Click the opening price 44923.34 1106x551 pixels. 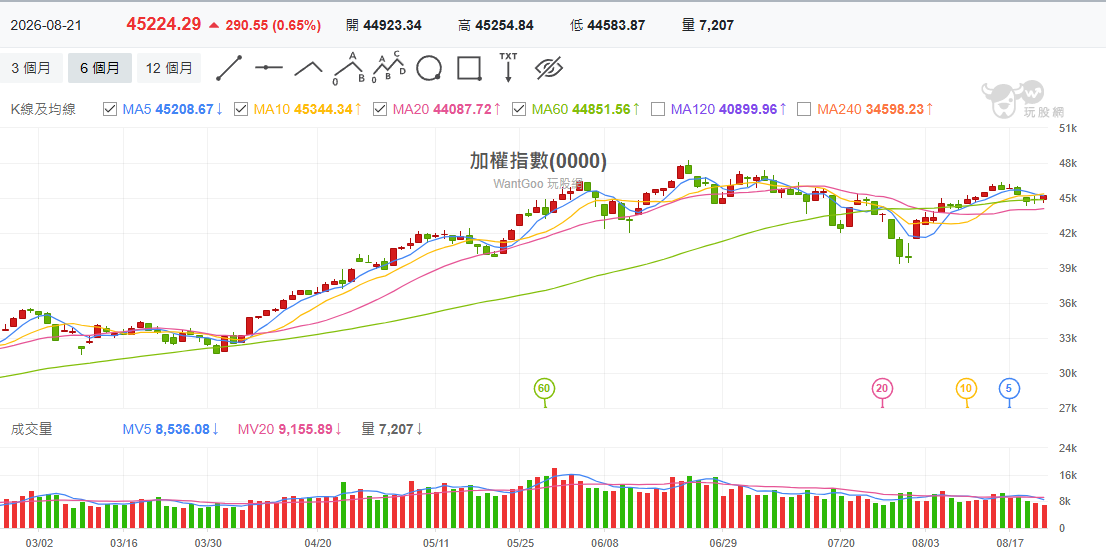click(393, 25)
